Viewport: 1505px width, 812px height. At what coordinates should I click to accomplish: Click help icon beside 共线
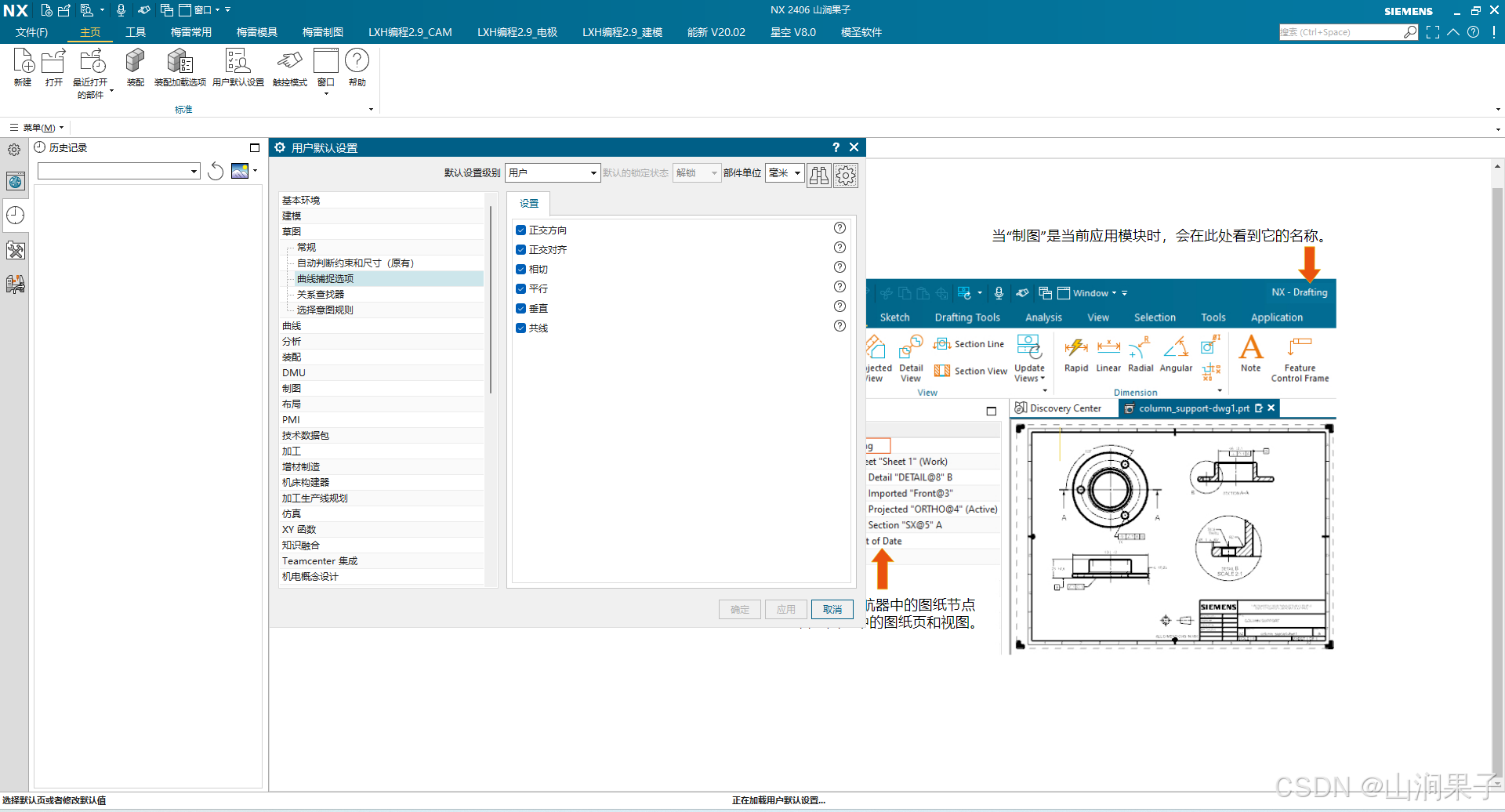[x=840, y=326]
